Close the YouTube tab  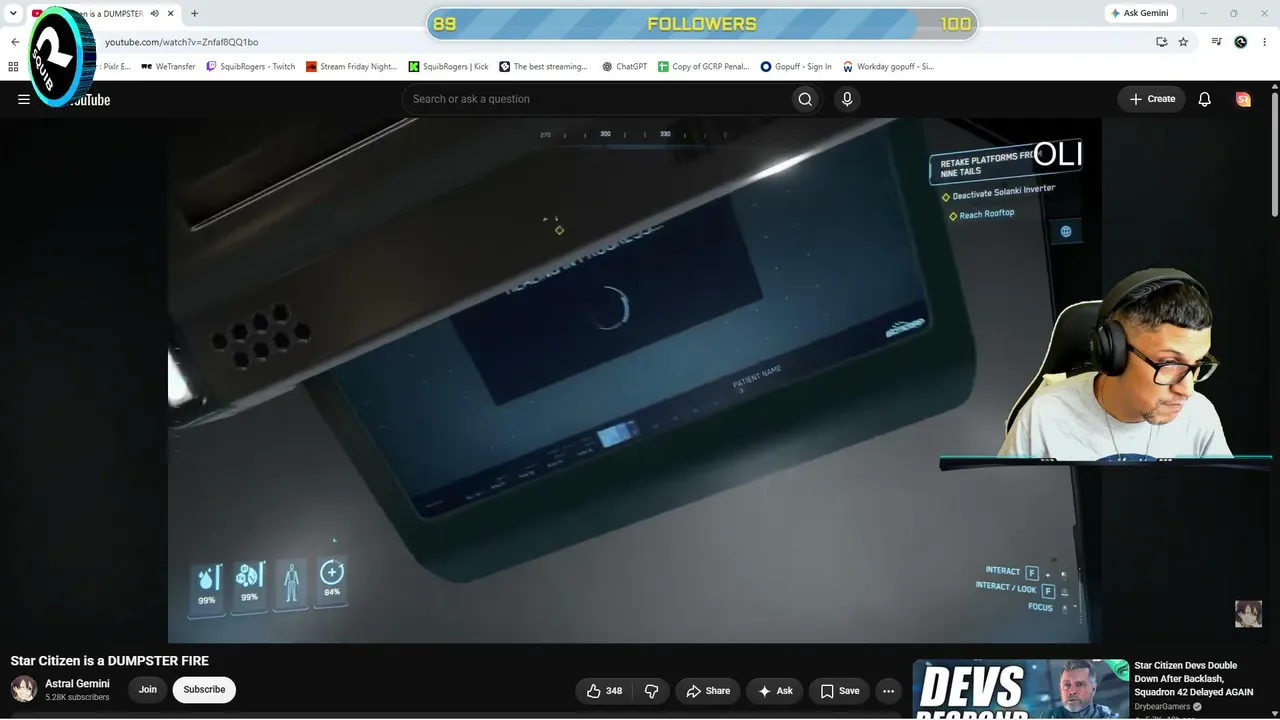pos(172,14)
